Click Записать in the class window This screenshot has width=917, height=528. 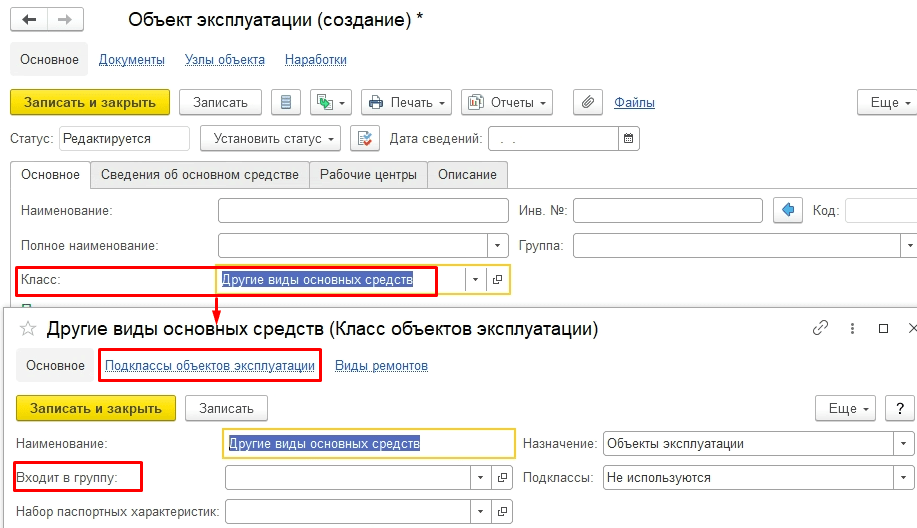pyautogui.click(x=226, y=408)
